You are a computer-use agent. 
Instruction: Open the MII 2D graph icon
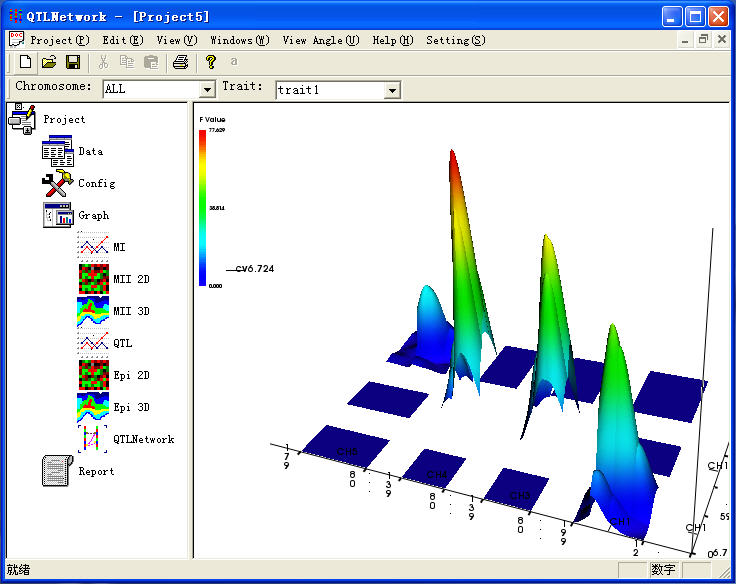[93, 279]
